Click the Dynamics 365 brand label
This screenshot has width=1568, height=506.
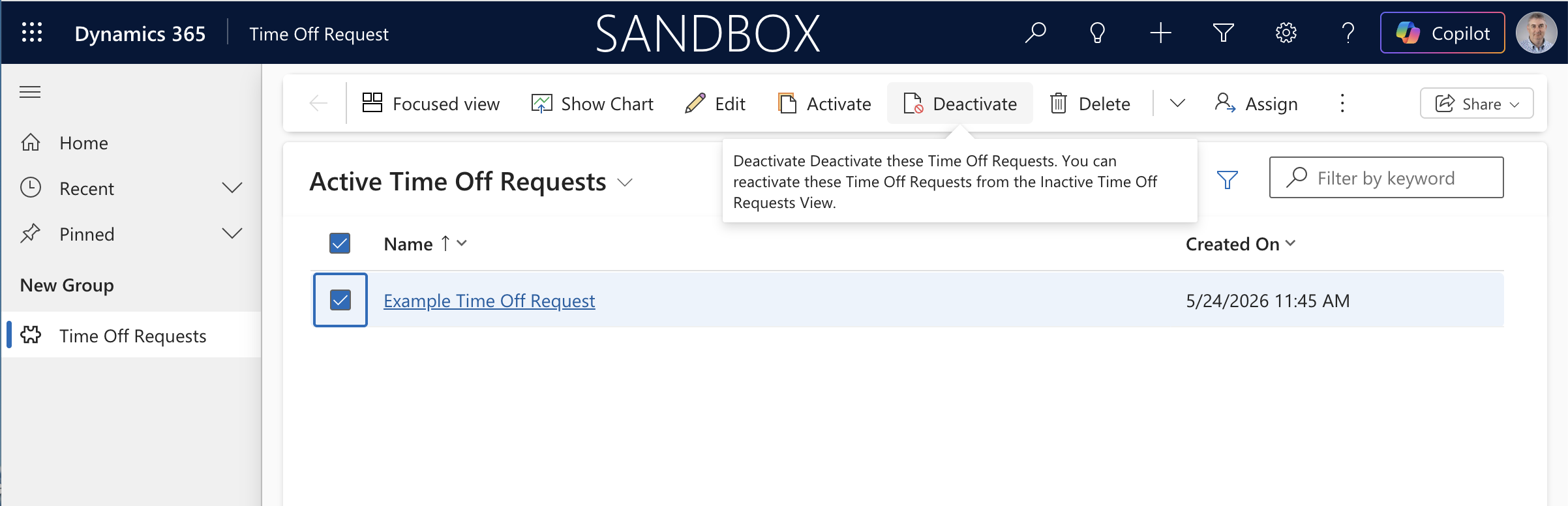click(140, 33)
